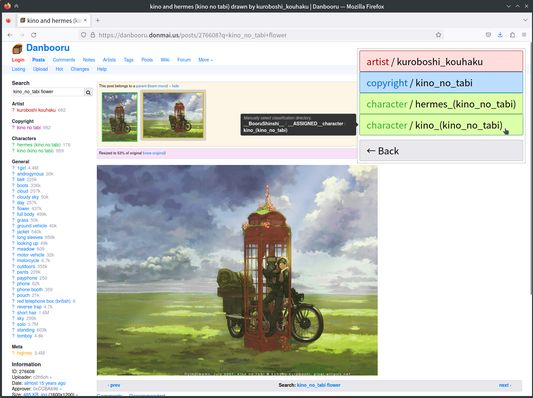The image size is (533, 398).
Task: Click wiki question mark beside highres
Action: [13, 353]
